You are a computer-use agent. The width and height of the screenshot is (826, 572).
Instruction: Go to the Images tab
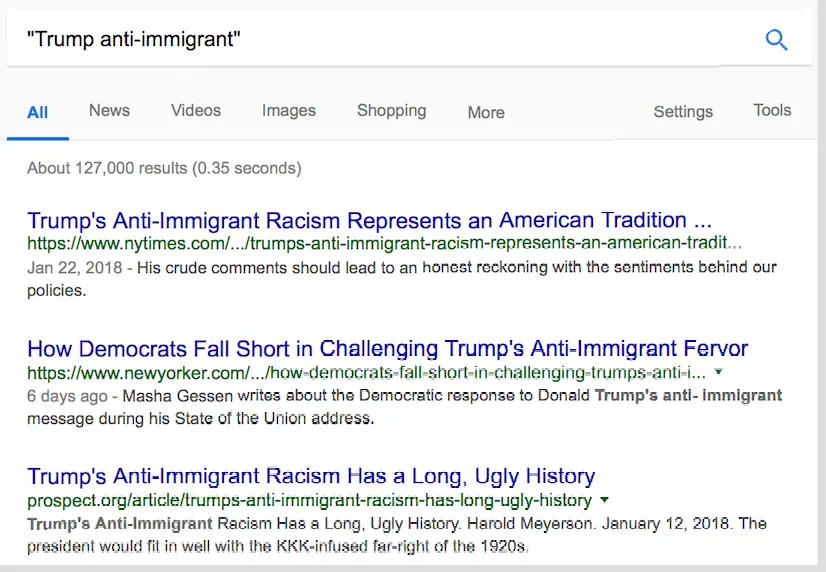click(x=289, y=111)
